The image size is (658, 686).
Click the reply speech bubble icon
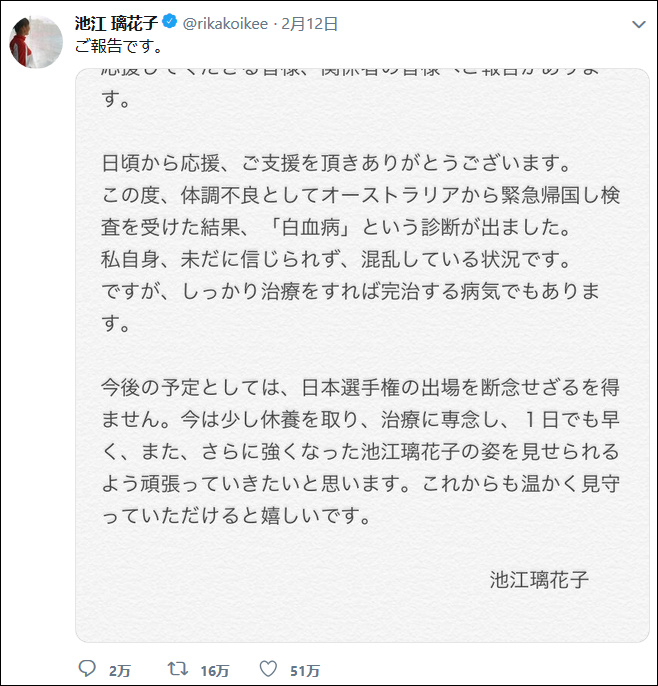[88, 668]
